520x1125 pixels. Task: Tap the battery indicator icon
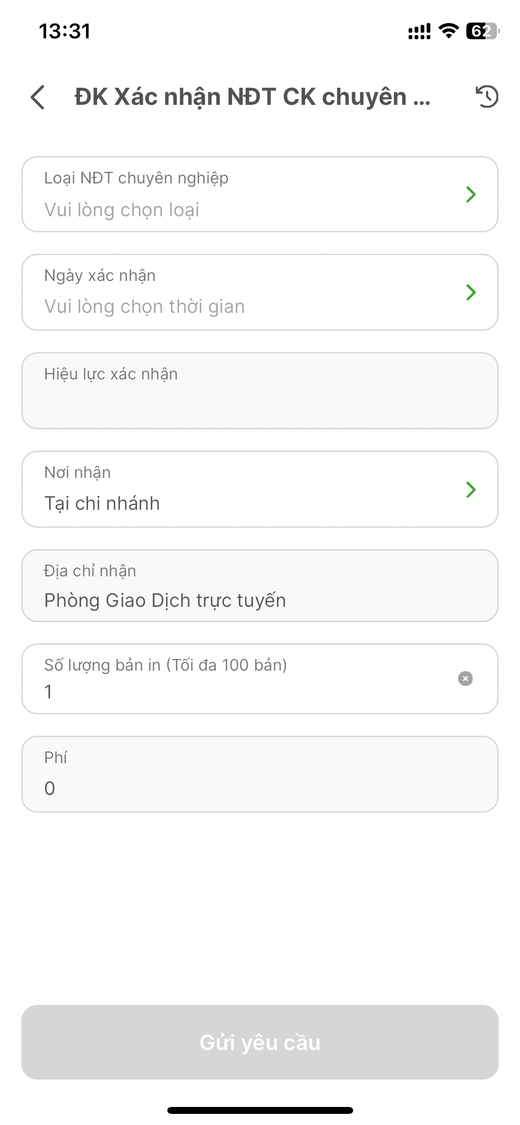[482, 31]
